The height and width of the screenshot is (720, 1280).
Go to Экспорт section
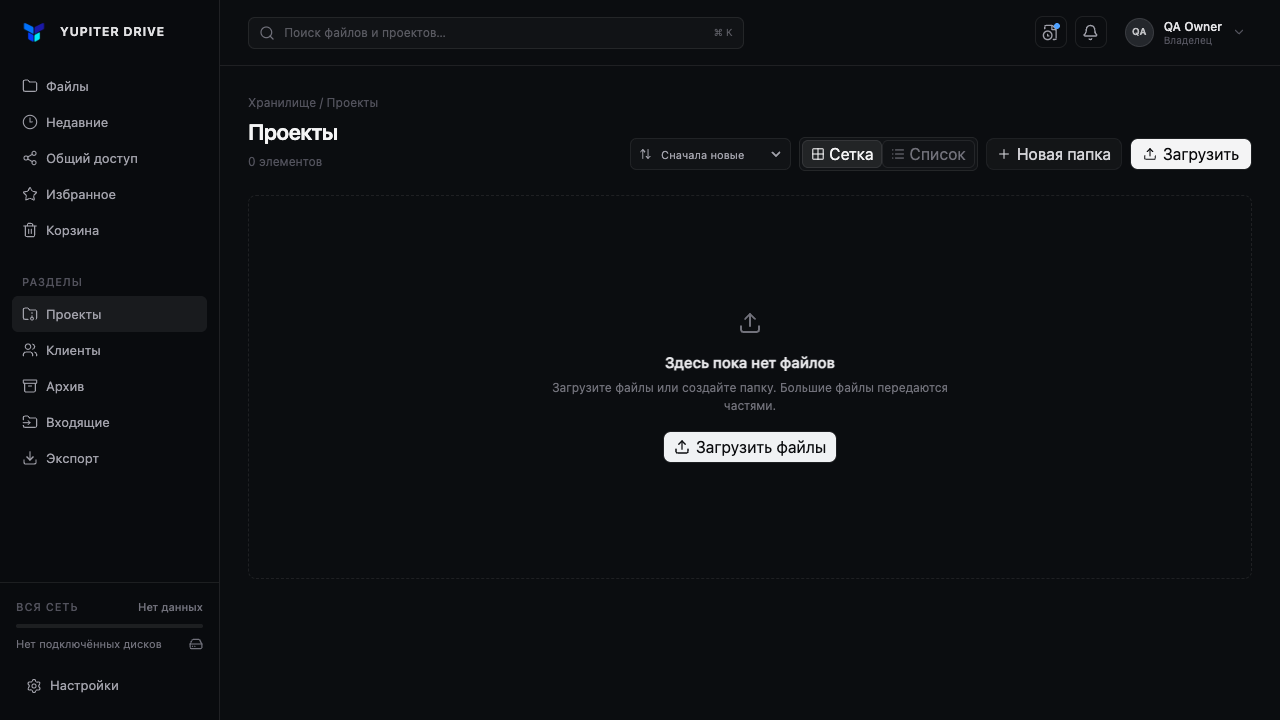pos(110,458)
